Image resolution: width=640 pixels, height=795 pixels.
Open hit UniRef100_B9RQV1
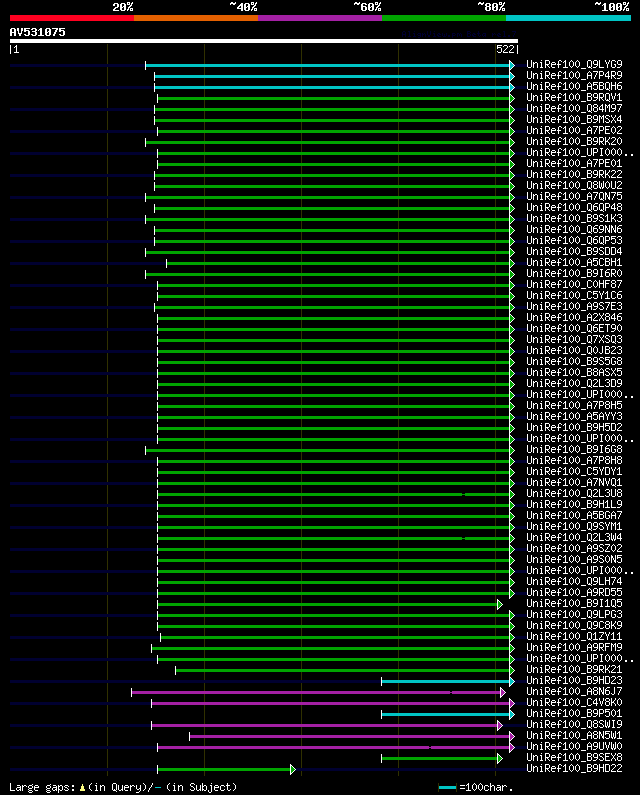(574, 97)
